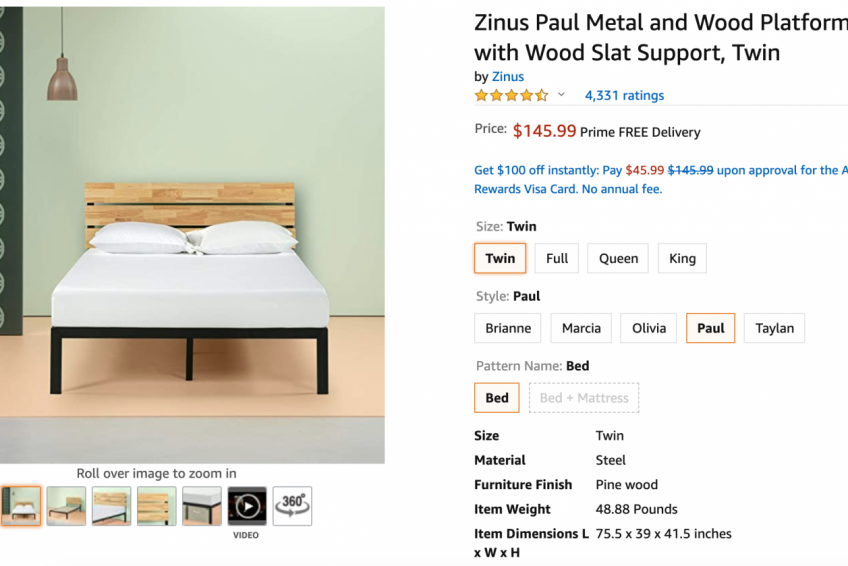
Task: View the wood slat detail thumbnail
Action: (x=157, y=506)
